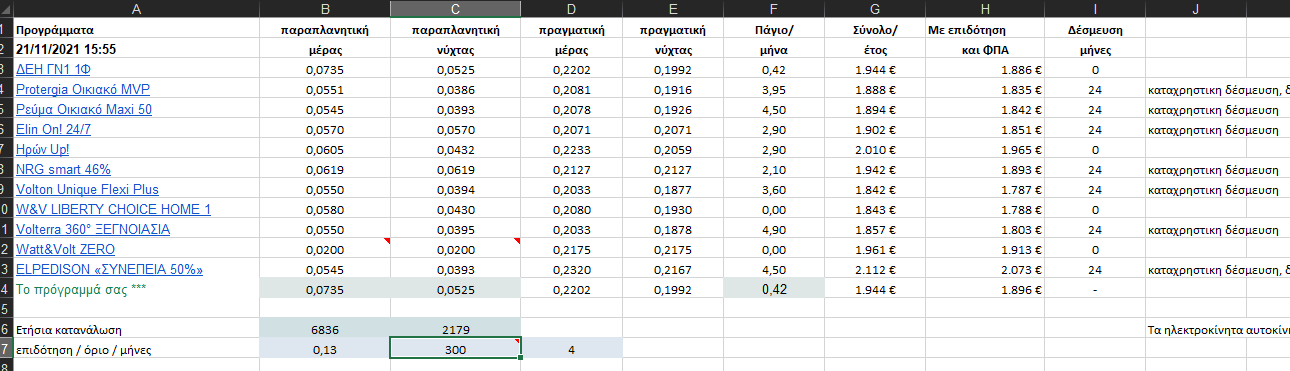Open the NRG smart 46% link
Image resolution: width=1290 pixels, height=371 pixels.
point(63,170)
